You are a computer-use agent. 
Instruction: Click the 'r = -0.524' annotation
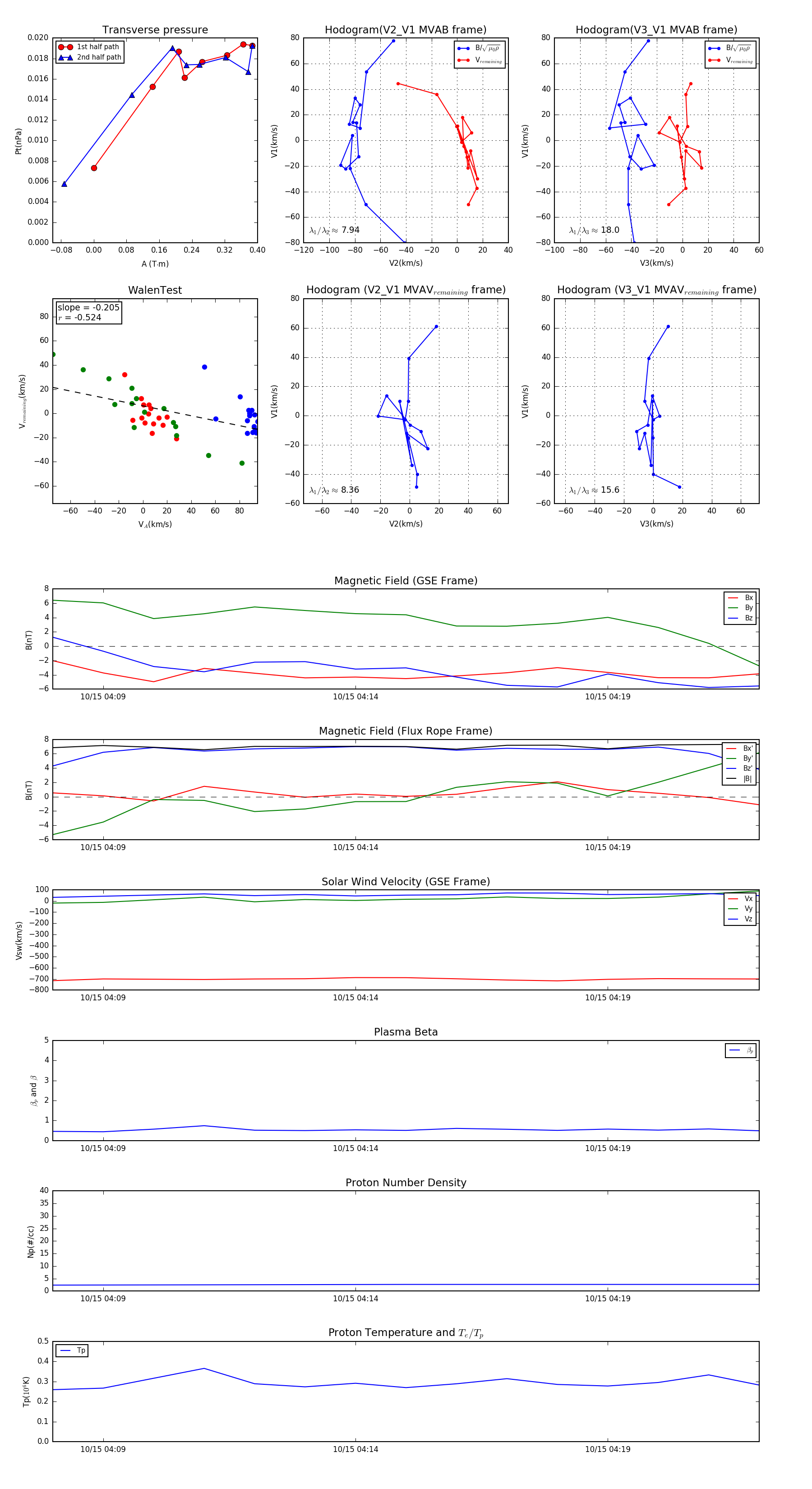[80, 317]
